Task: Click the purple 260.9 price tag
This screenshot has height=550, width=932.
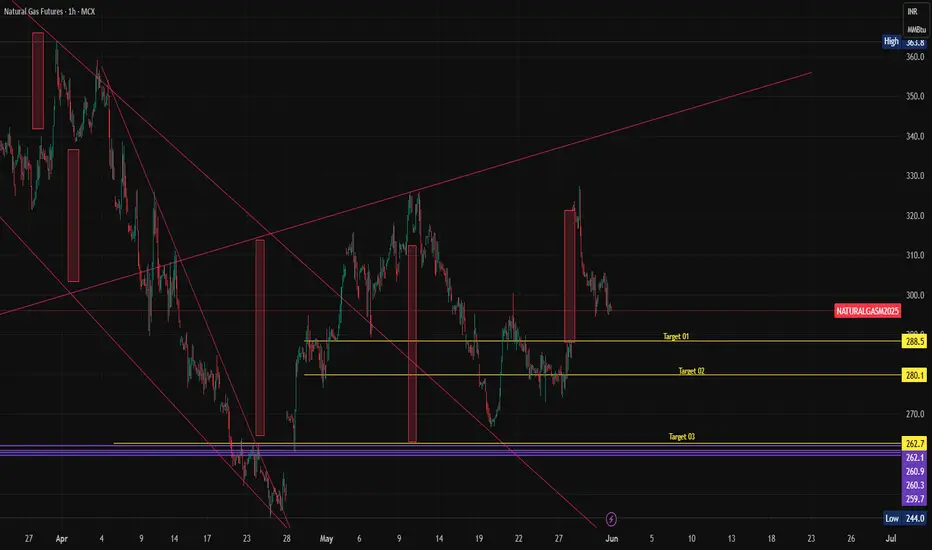Action: 914,471
